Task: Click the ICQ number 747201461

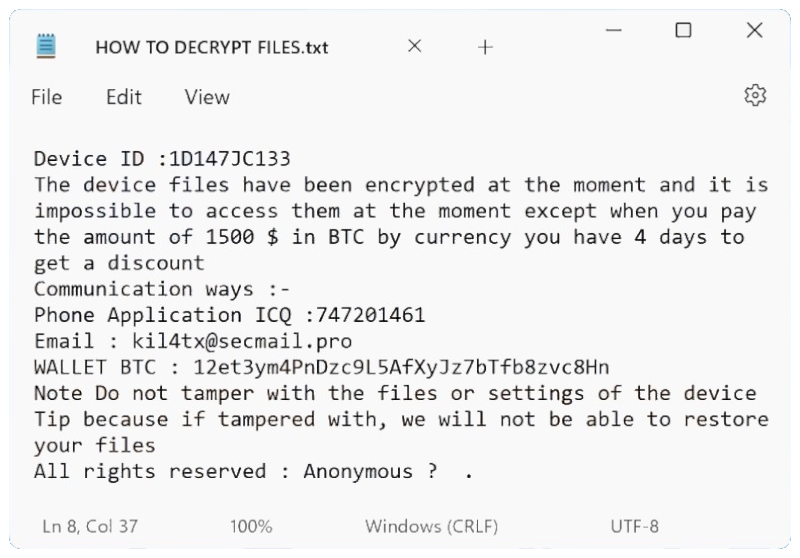Action: (x=369, y=315)
